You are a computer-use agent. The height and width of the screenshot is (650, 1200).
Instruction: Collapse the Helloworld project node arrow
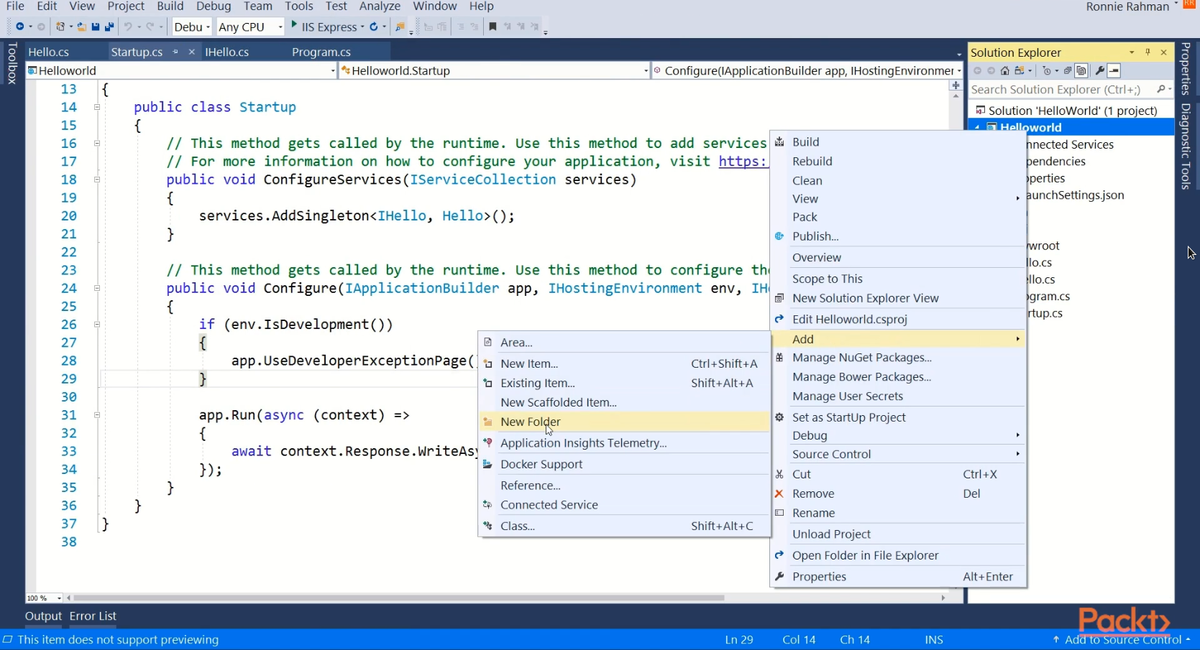pyautogui.click(x=978, y=127)
